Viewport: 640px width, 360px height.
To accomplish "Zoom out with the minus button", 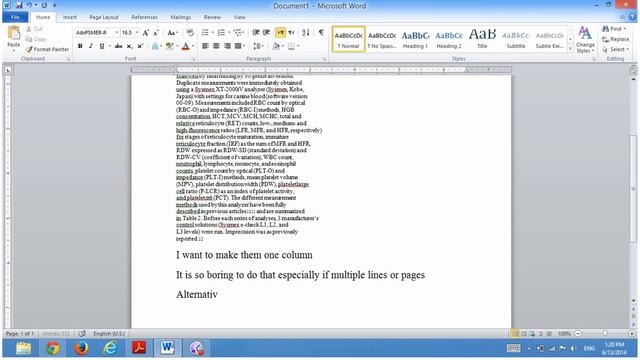I will pos(578,333).
